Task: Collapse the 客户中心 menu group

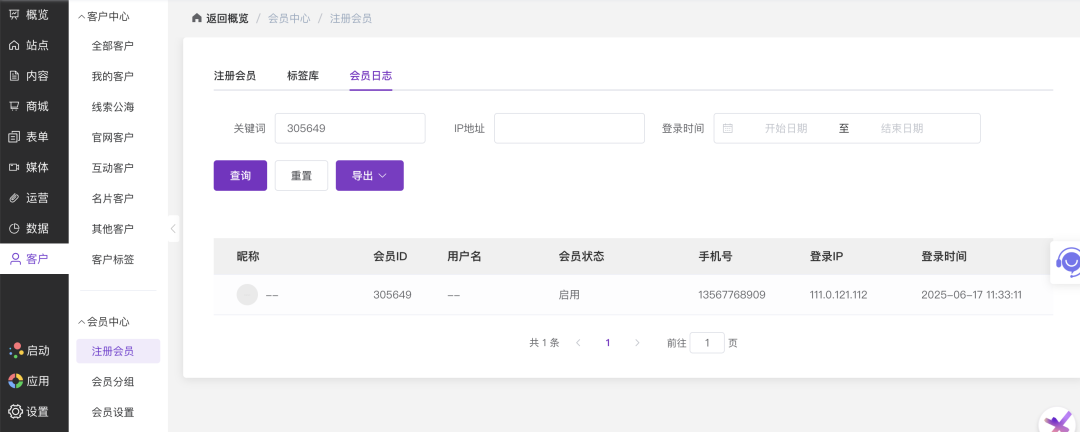Action: coord(82,16)
